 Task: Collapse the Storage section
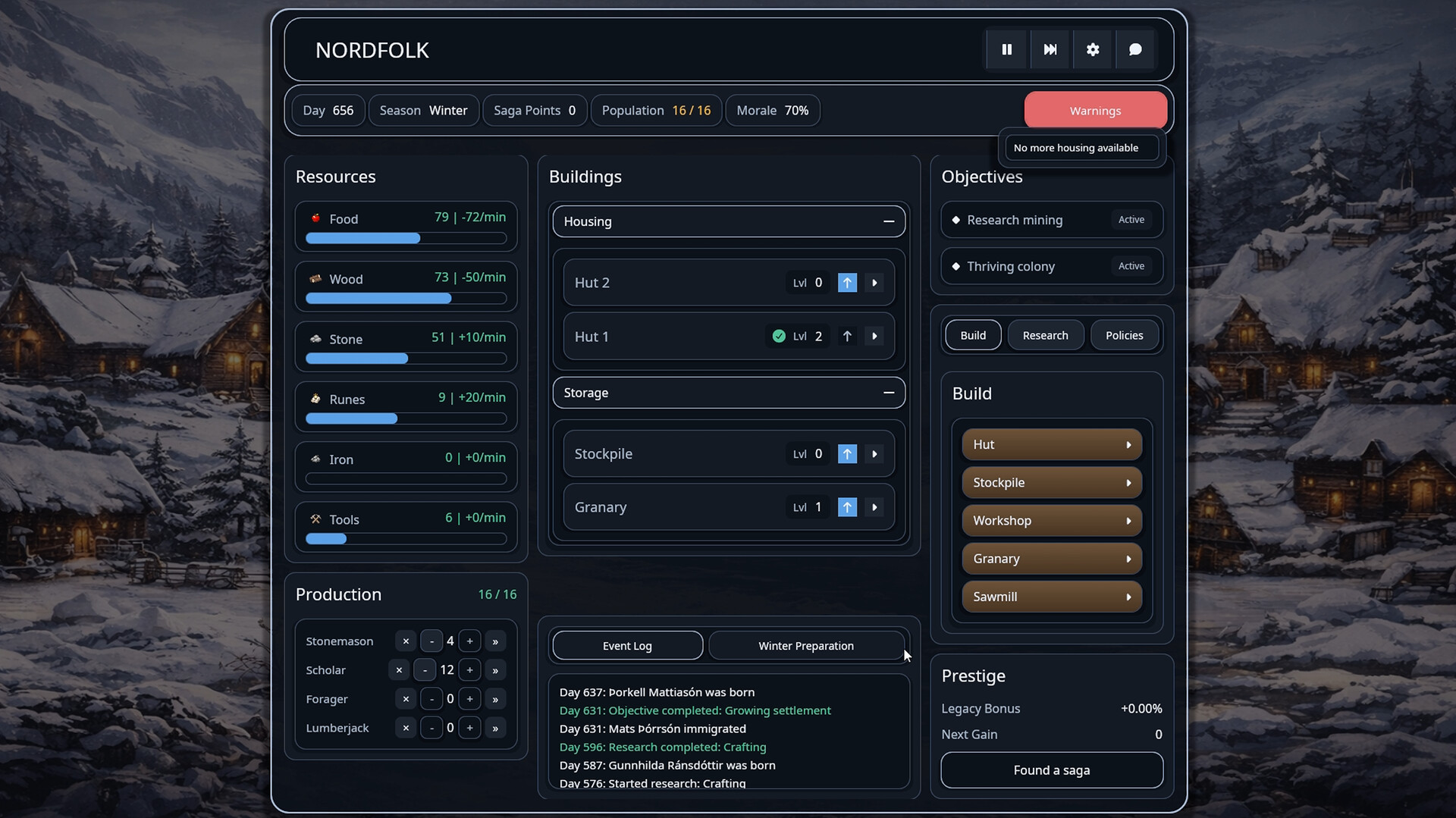point(889,393)
